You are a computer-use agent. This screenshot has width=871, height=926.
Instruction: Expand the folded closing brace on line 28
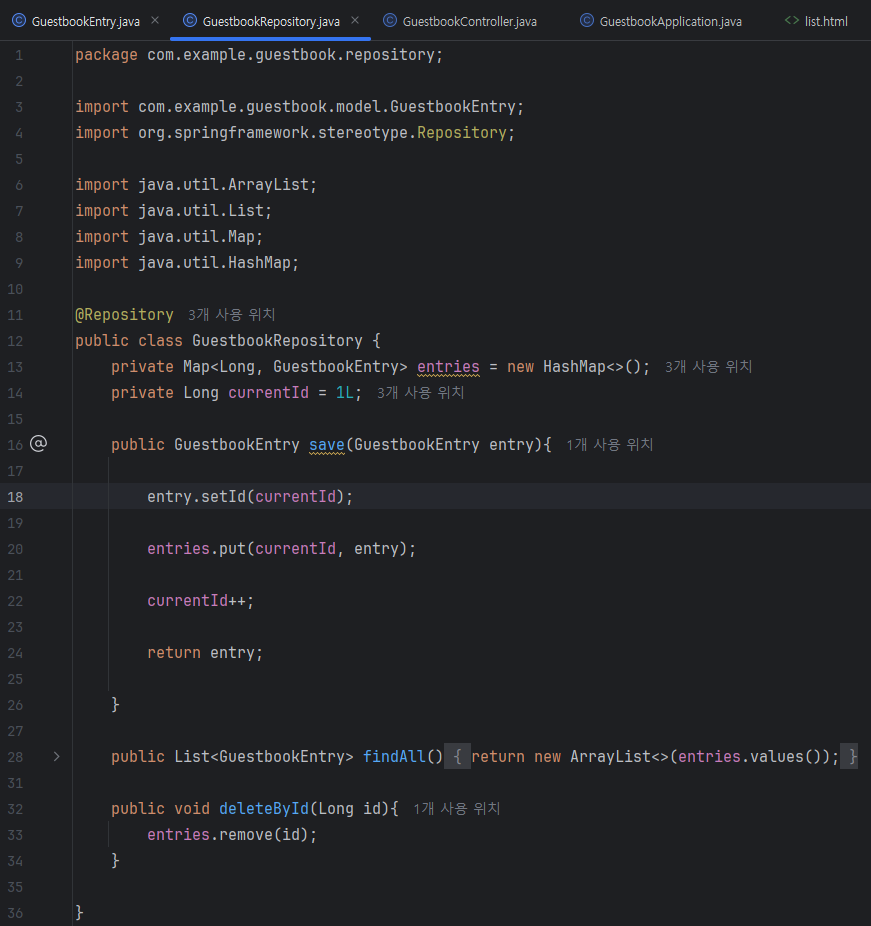850,757
